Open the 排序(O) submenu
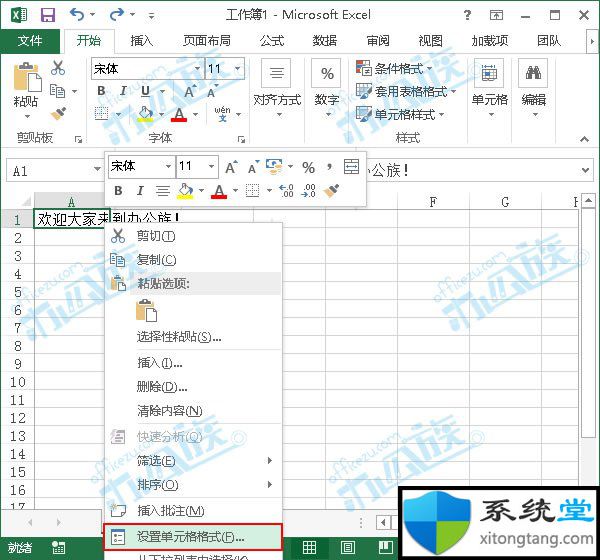 [193, 485]
